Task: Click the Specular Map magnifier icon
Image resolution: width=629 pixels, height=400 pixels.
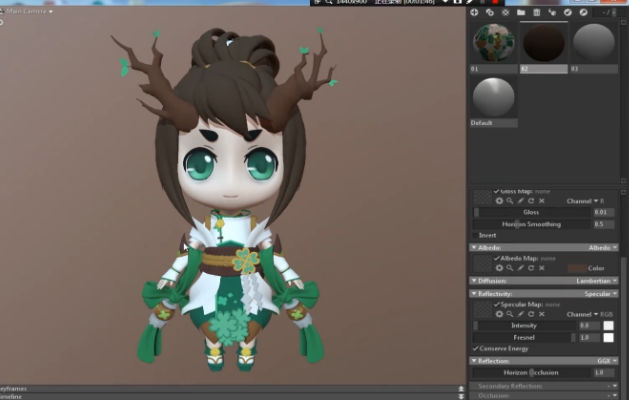Action: (x=509, y=314)
